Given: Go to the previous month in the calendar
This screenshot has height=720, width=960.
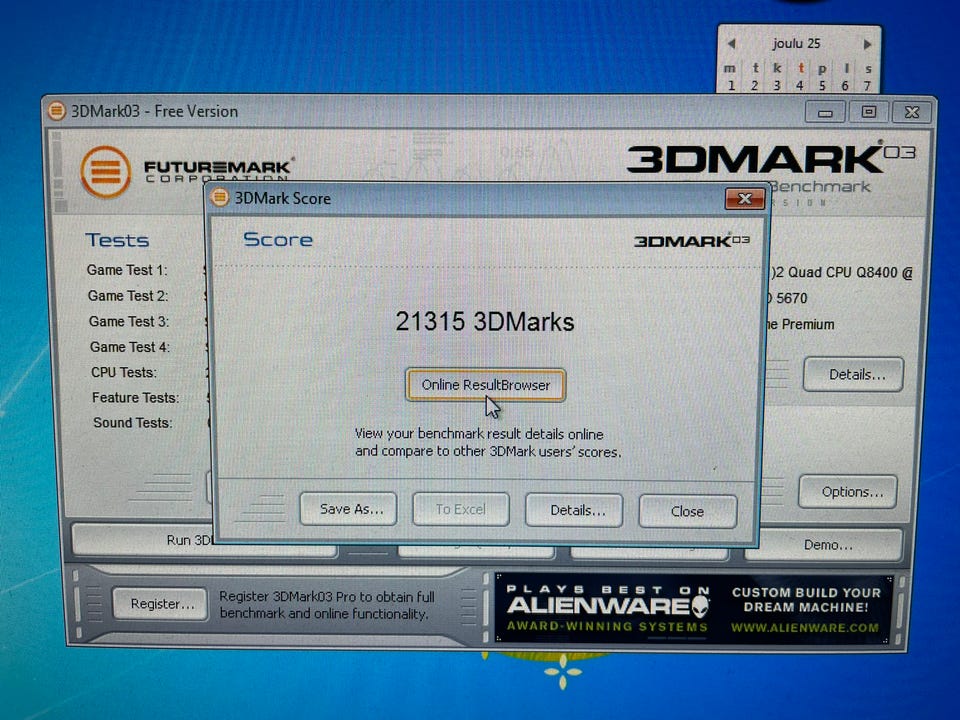Looking at the screenshot, I should point(731,44).
